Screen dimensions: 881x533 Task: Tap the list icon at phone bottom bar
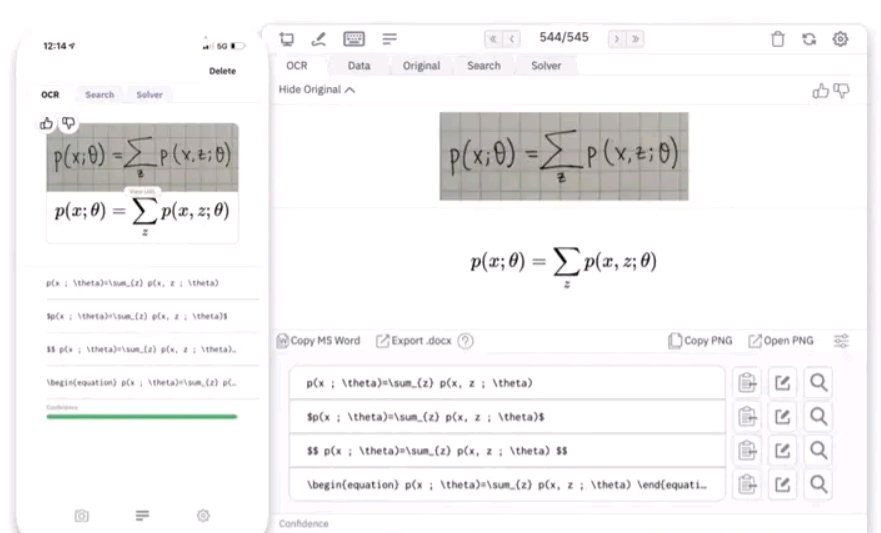tap(142, 516)
